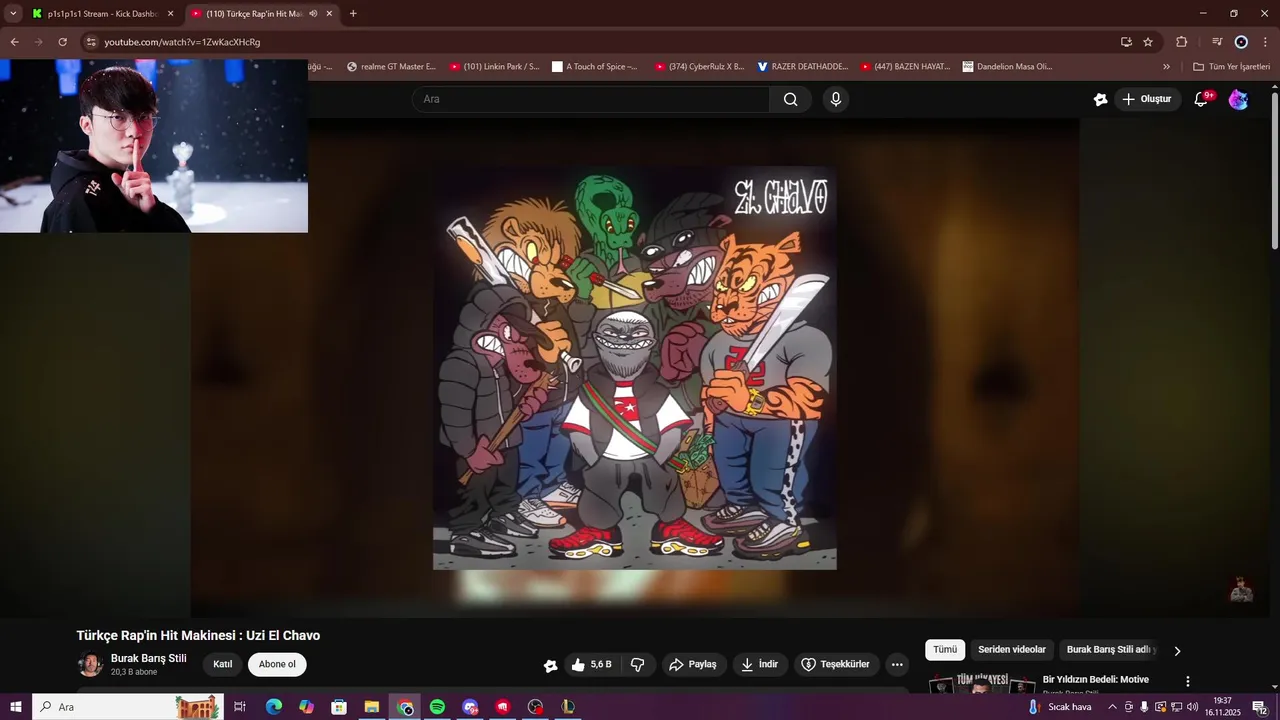Screen dimensions: 1280x720
Task: Select Seriden videolar filter chip
Action: point(1012,650)
